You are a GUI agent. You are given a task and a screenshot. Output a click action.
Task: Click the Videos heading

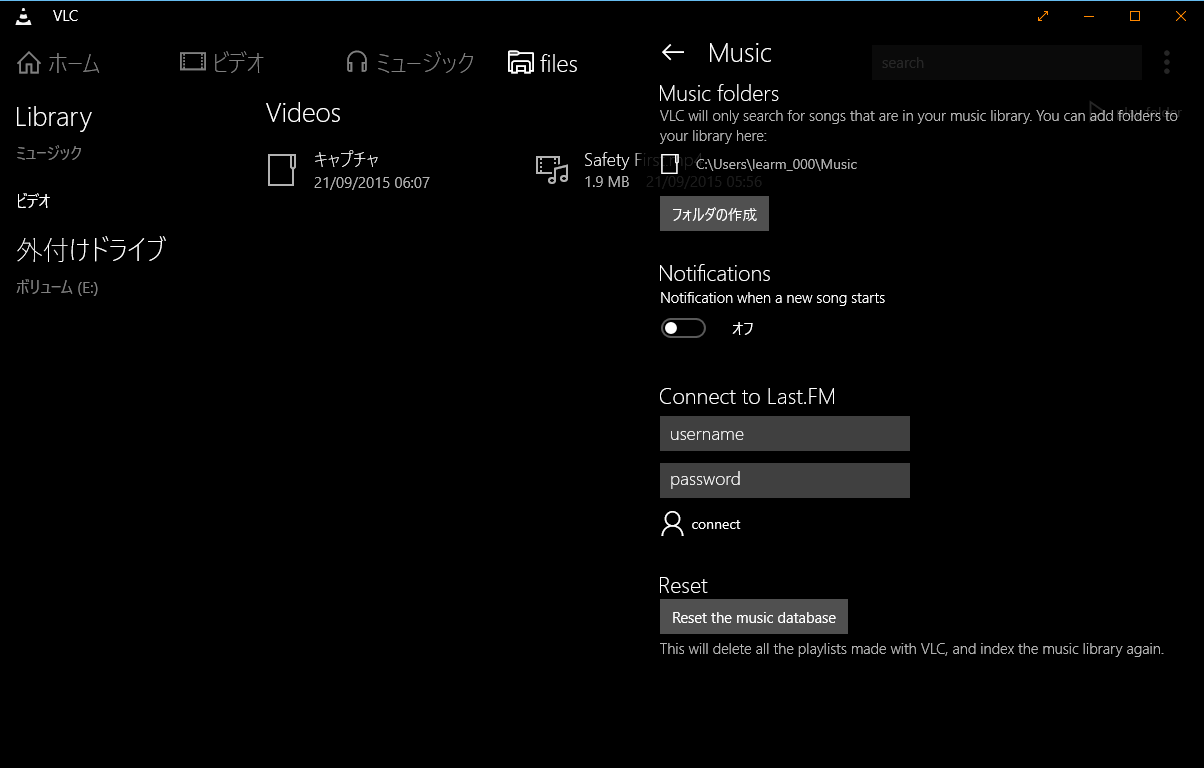pos(304,113)
